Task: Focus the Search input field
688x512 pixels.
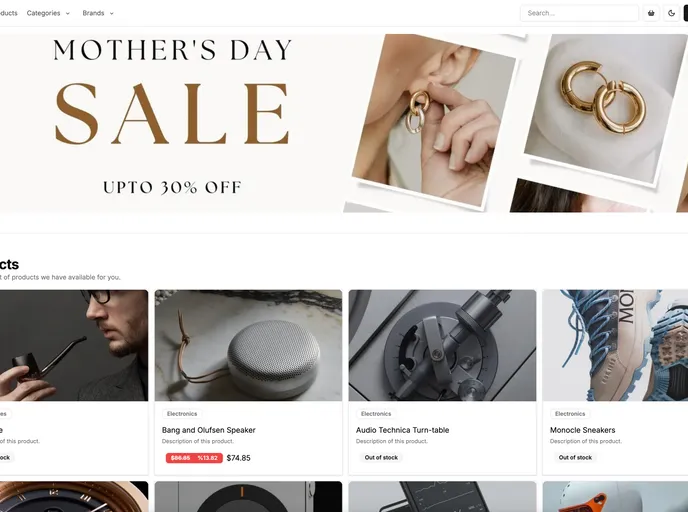Action: coord(579,13)
